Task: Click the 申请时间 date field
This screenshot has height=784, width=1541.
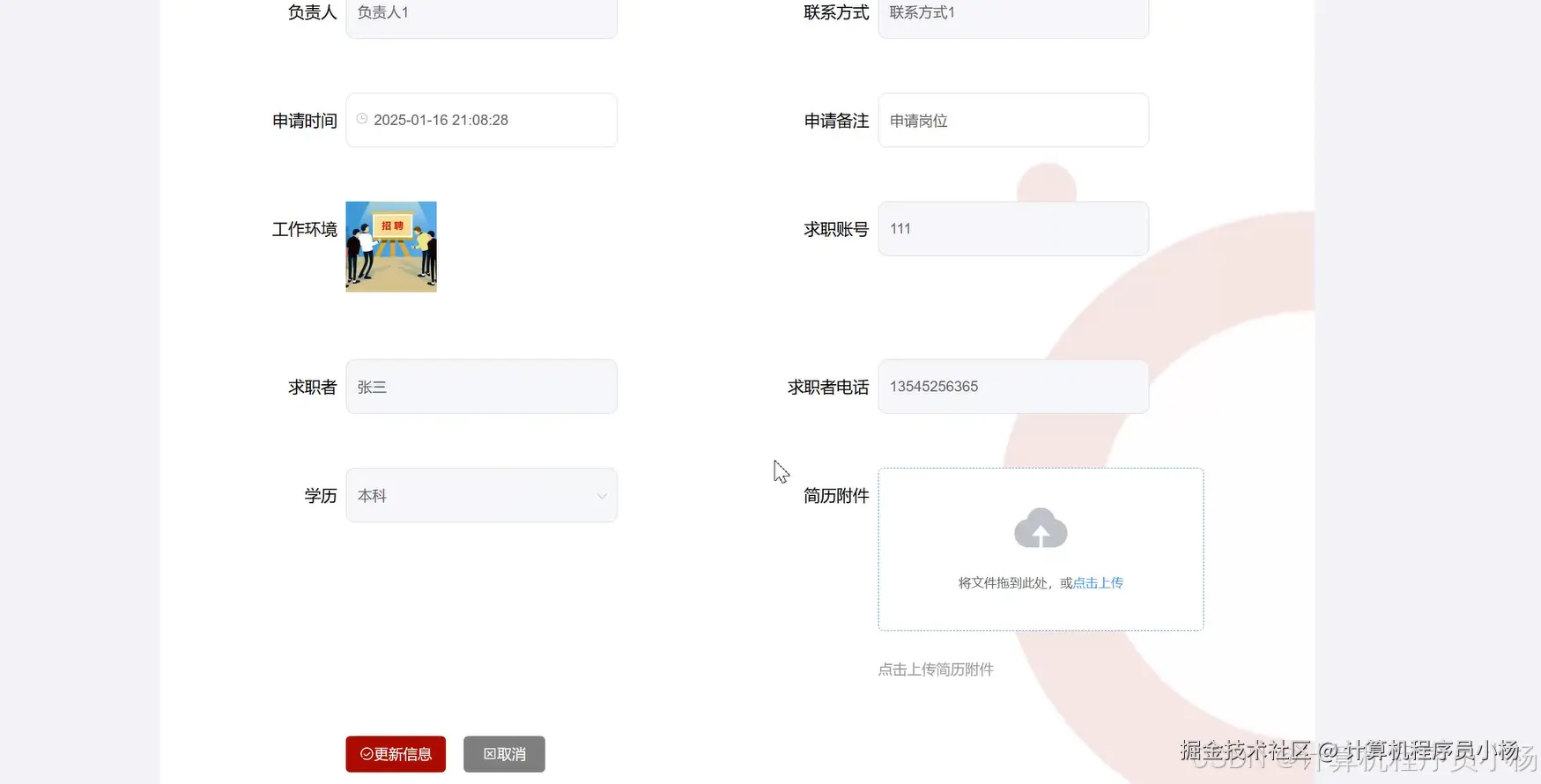Action: pos(481,120)
